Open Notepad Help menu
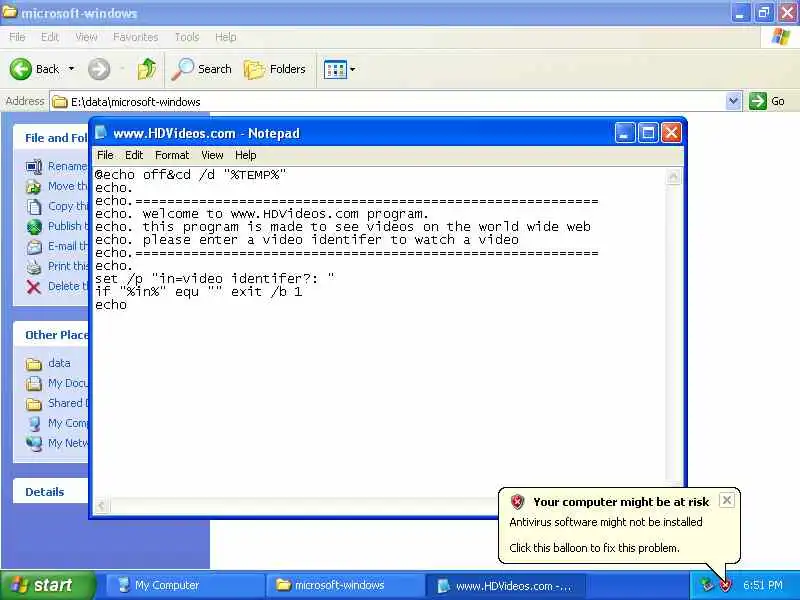 tap(245, 155)
